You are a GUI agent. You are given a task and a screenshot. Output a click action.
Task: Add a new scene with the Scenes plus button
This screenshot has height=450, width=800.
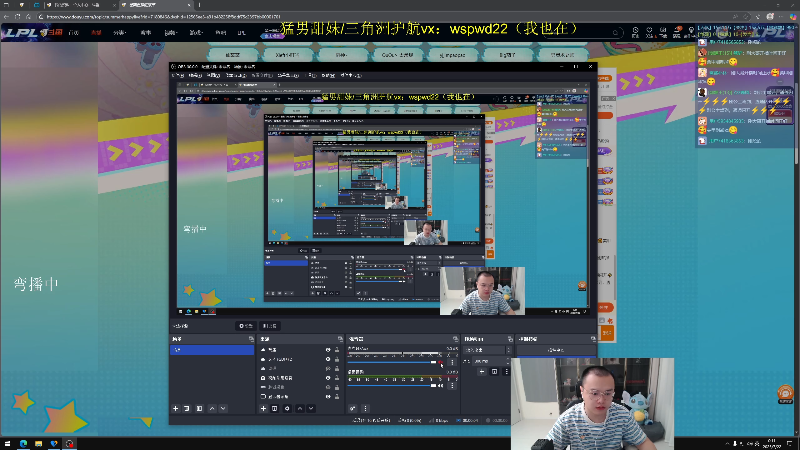coord(176,409)
